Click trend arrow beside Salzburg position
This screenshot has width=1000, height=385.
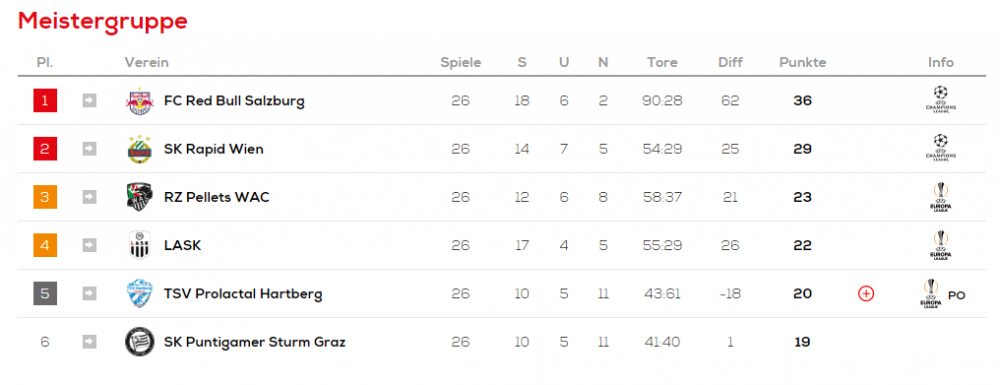coord(89,101)
